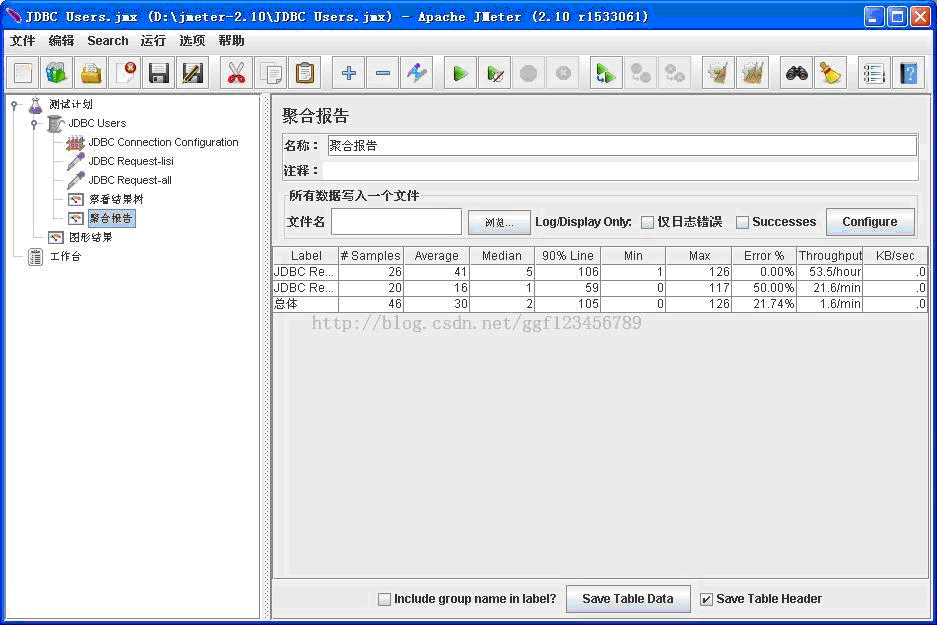Image resolution: width=937 pixels, height=625 pixels.
Task: Clear results with the Clear icon
Action: [718, 73]
